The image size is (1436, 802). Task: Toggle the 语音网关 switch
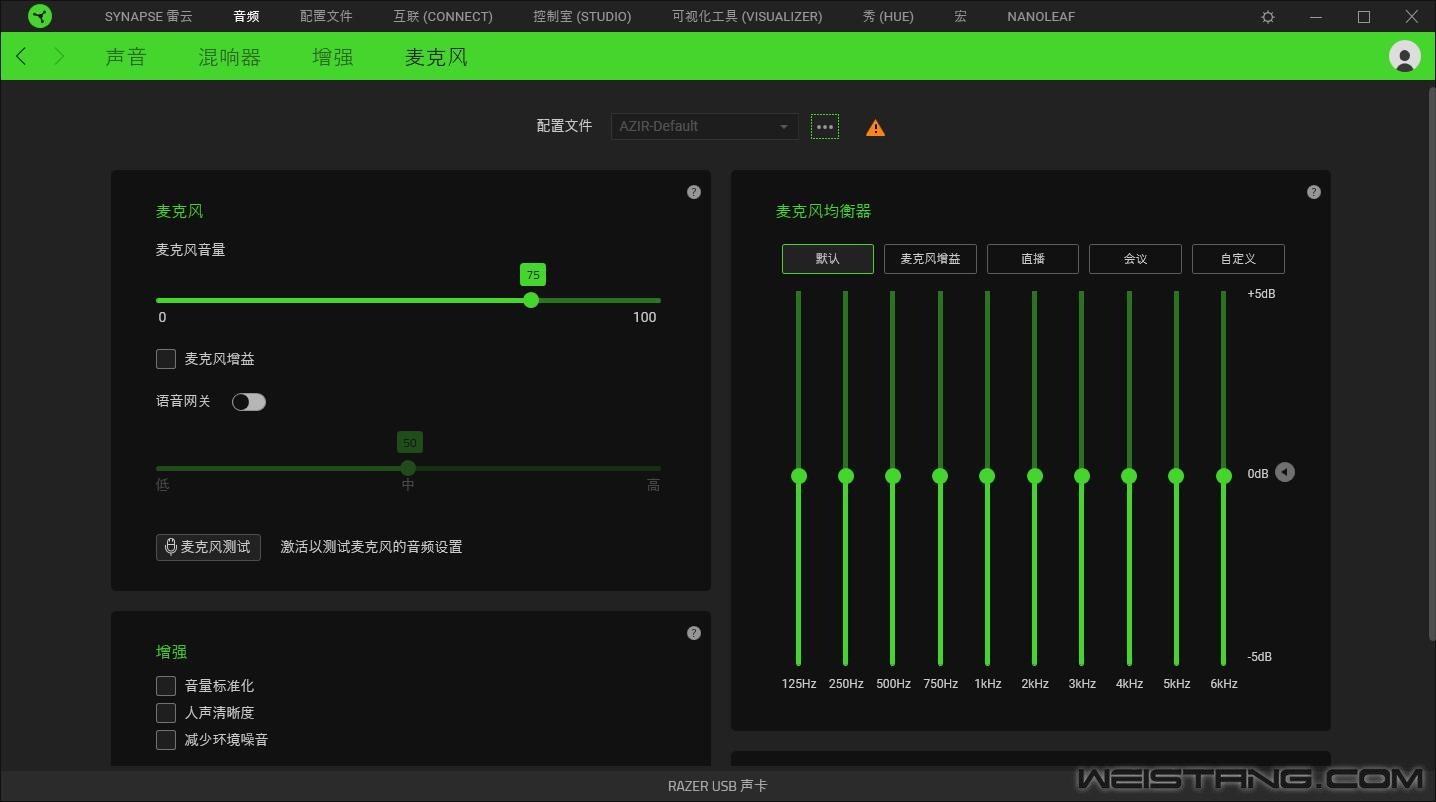pyautogui.click(x=249, y=402)
